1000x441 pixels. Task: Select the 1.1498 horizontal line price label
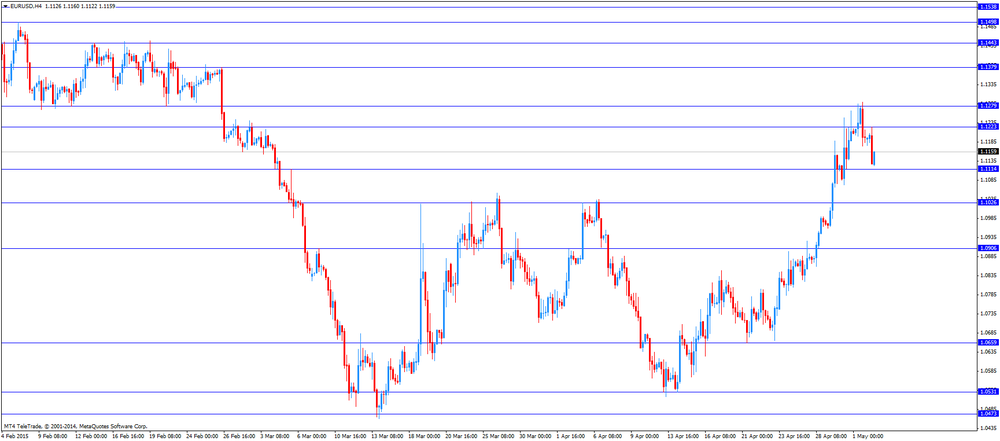click(x=987, y=22)
